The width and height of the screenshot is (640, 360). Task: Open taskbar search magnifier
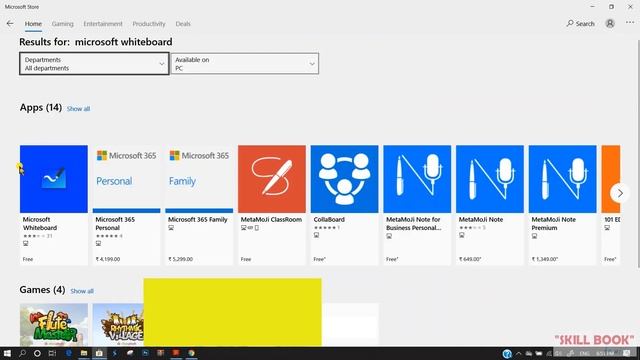pos(22,353)
